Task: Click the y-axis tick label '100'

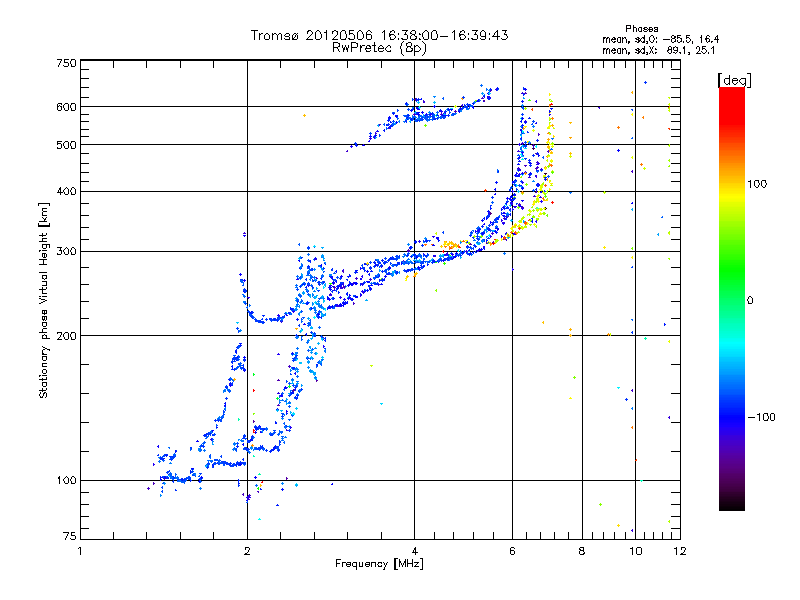Action: pyautogui.click(x=66, y=481)
